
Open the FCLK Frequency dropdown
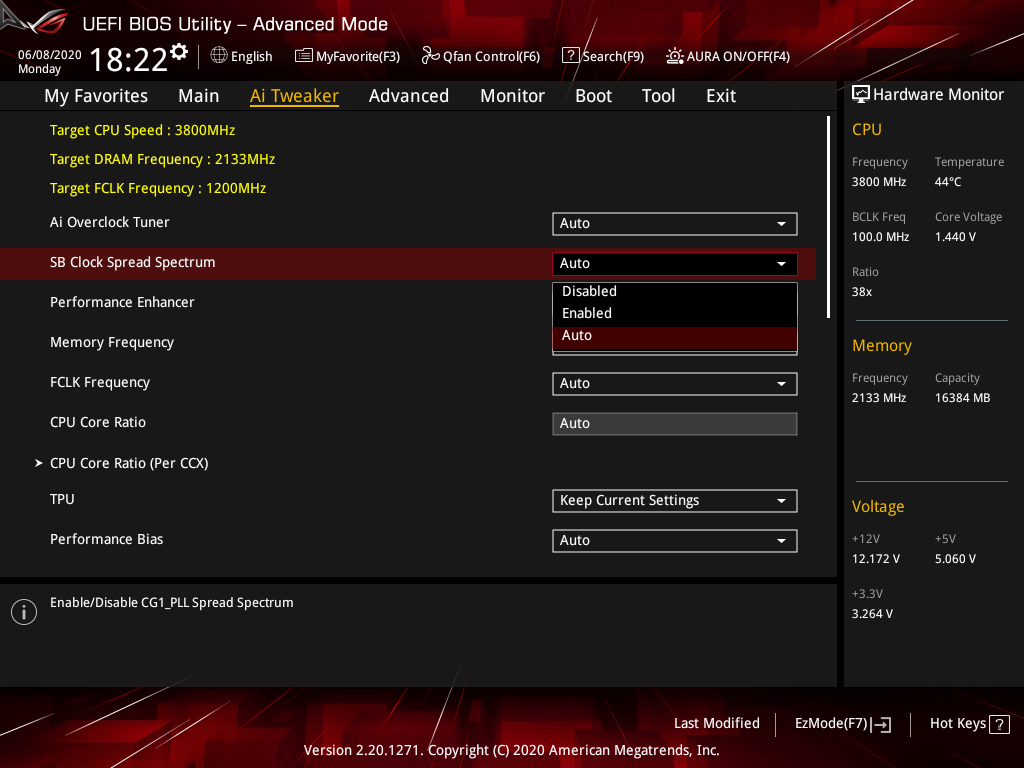point(675,383)
